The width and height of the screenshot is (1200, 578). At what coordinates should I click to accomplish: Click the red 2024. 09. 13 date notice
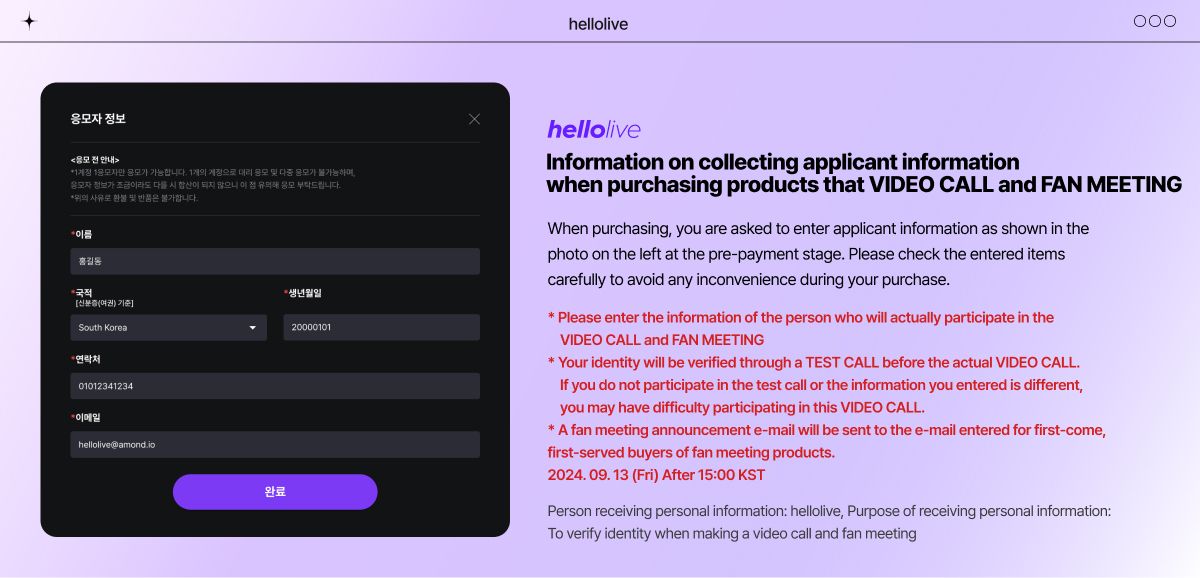(656, 475)
